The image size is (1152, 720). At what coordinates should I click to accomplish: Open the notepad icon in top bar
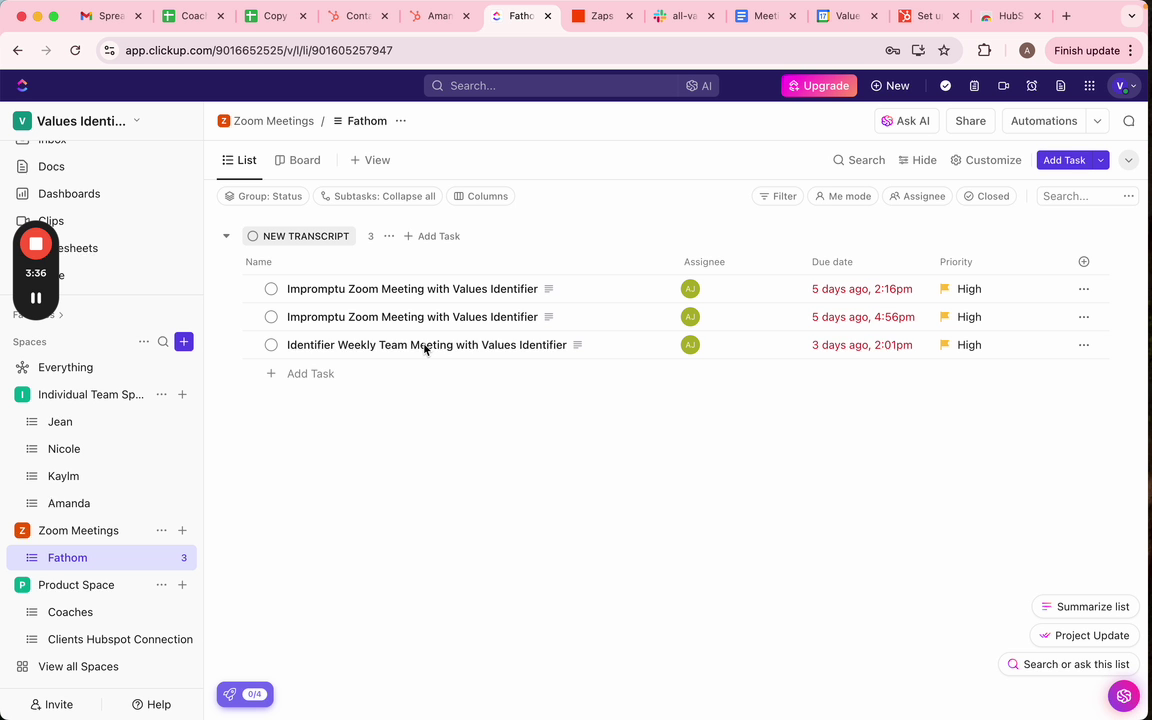pyautogui.click(x=974, y=86)
